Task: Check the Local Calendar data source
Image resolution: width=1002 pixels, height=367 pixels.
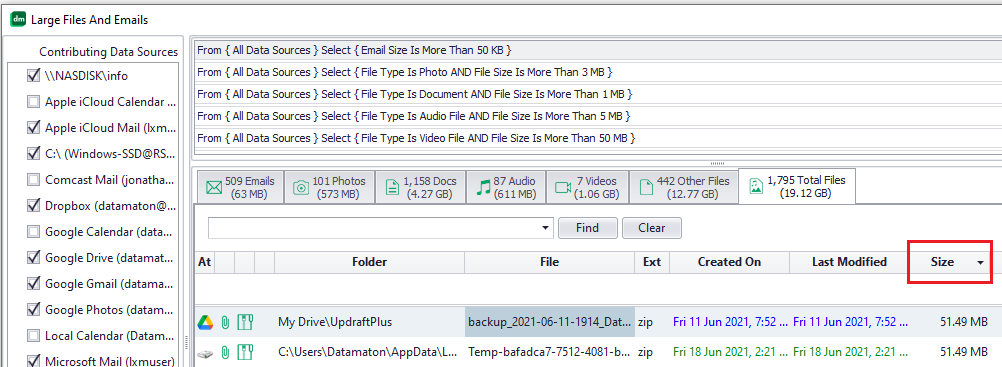Action: point(33,336)
